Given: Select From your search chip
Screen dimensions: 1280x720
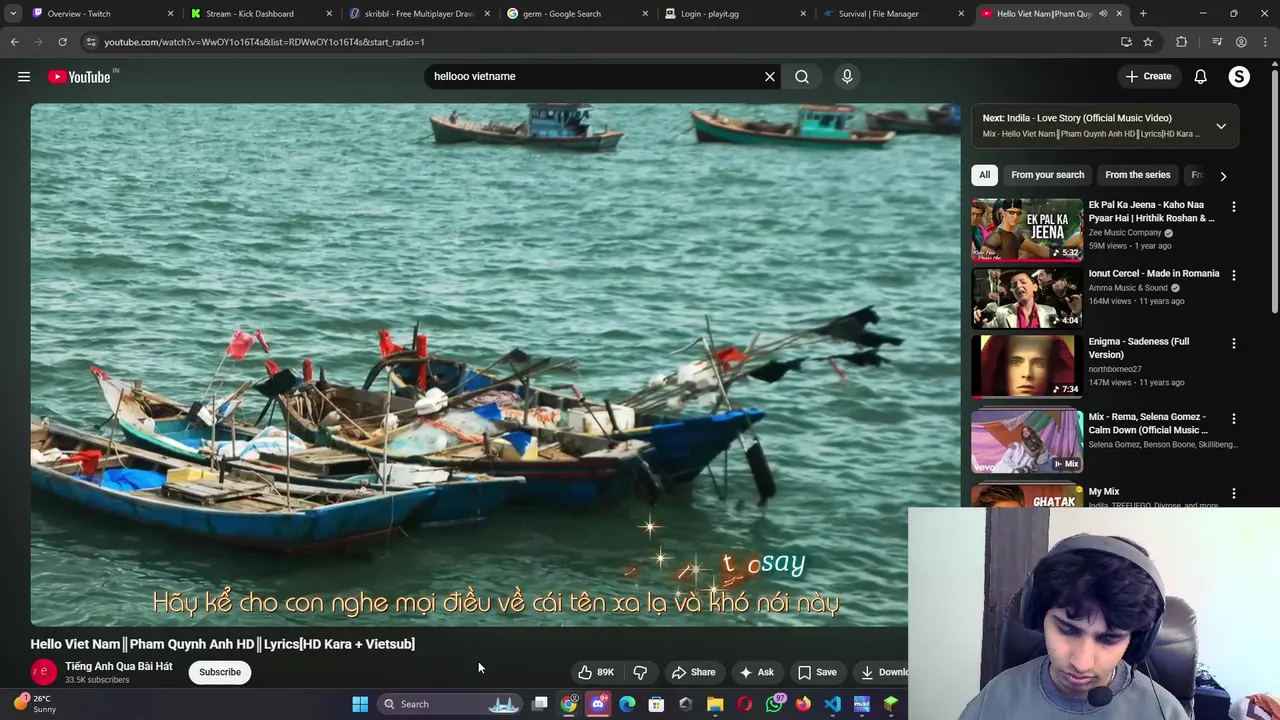Looking at the screenshot, I should 1047,175.
